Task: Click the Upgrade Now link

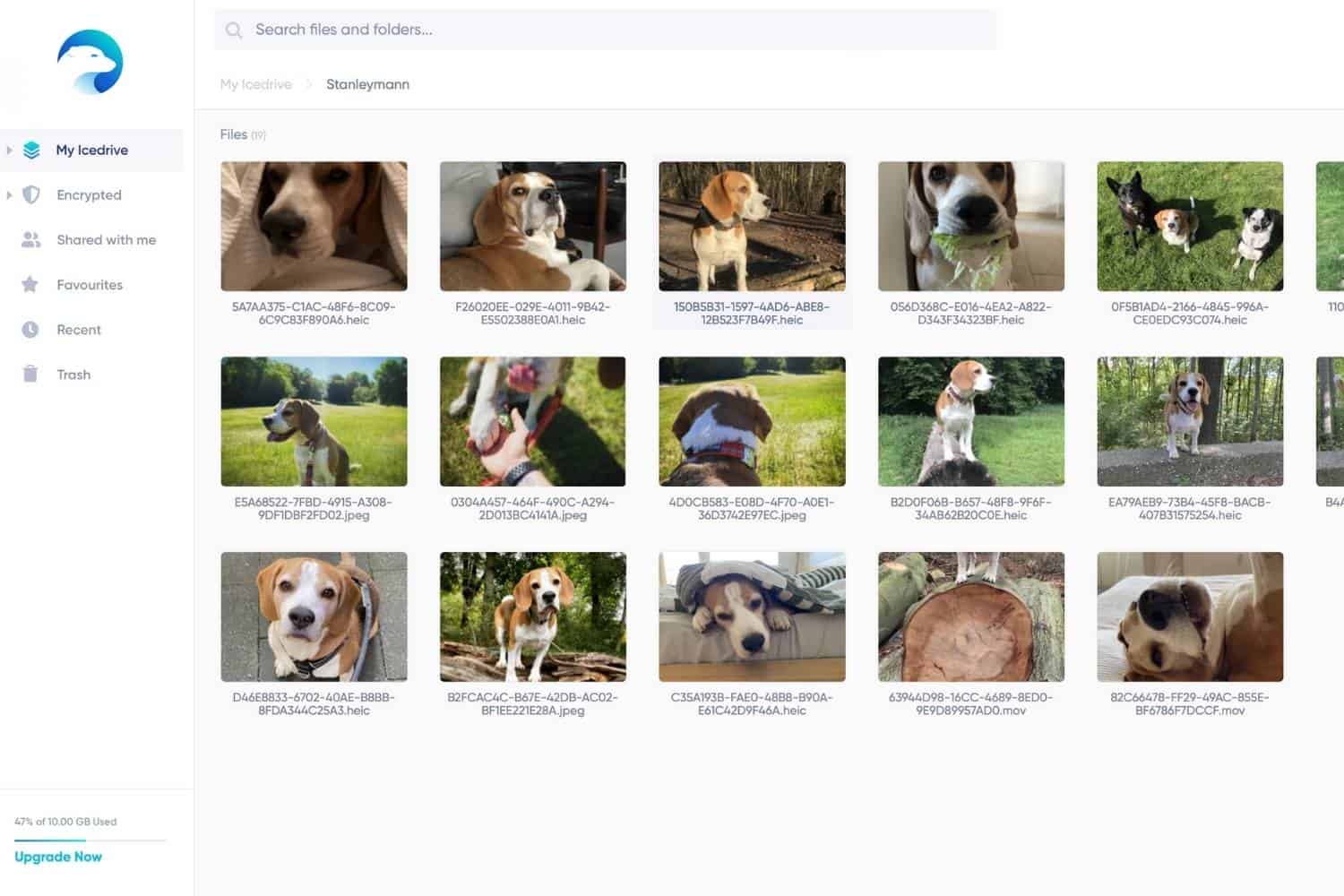Action: [x=58, y=857]
